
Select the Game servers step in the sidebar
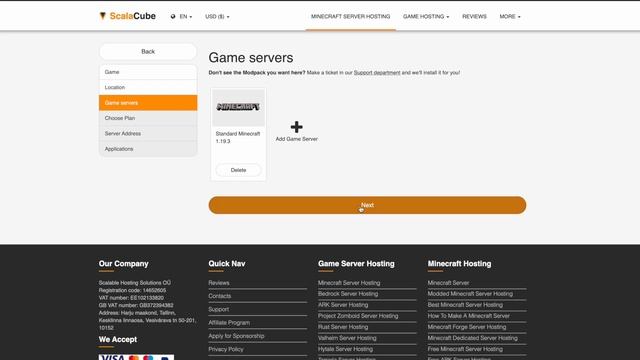point(148,103)
